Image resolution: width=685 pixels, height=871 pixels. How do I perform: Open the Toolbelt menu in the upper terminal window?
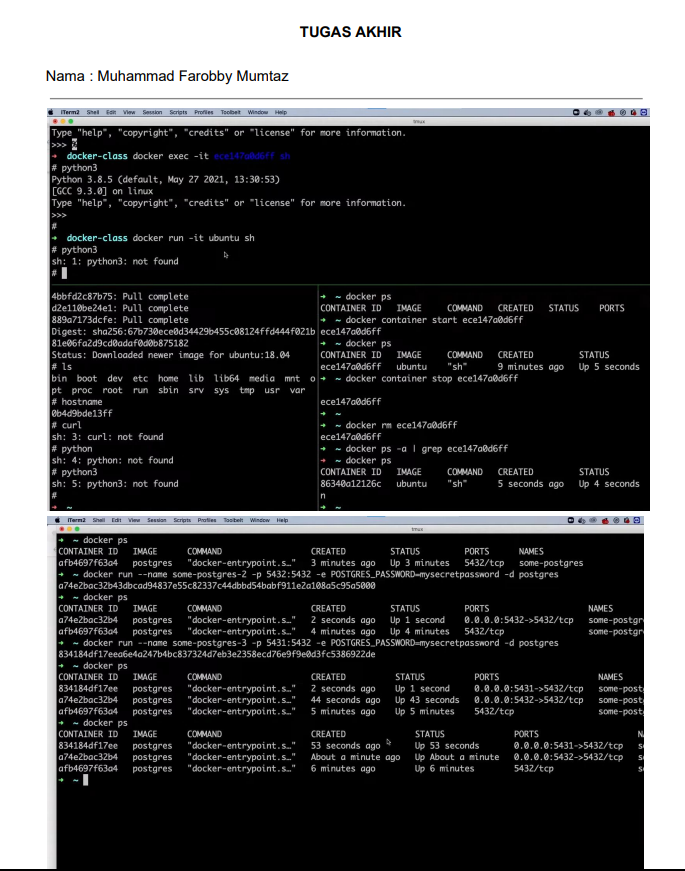coord(231,112)
